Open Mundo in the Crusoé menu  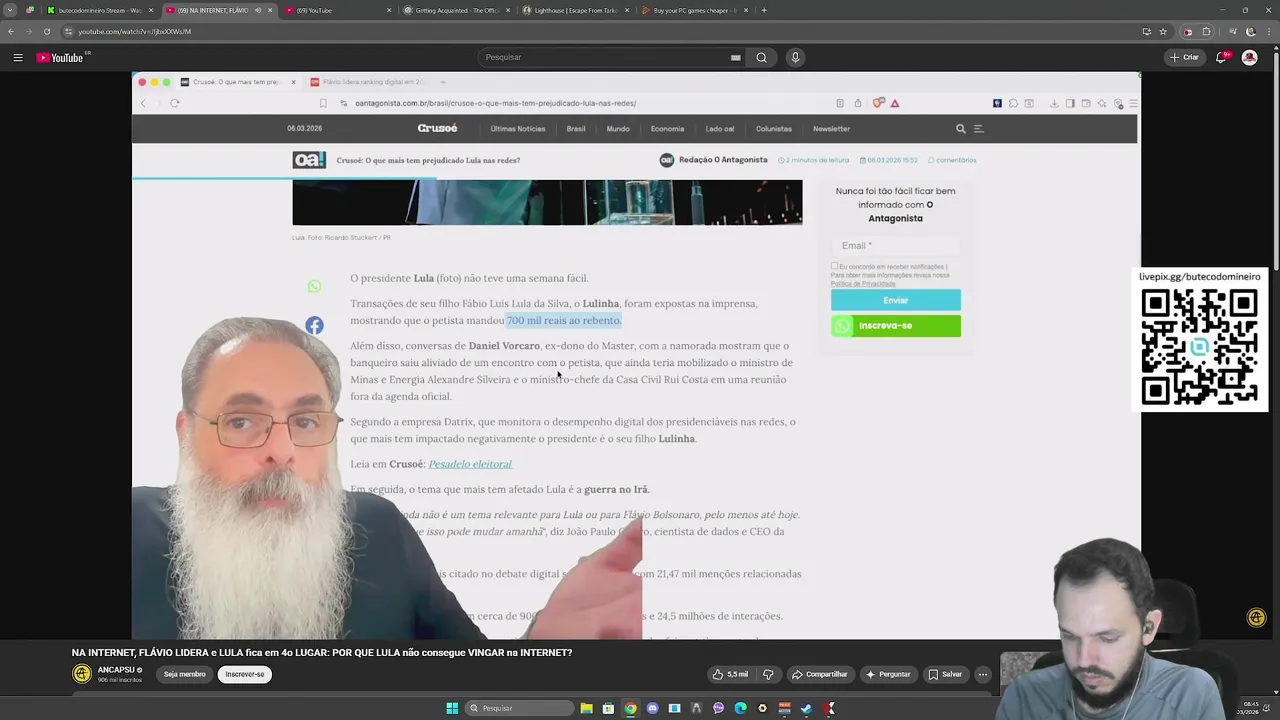[x=618, y=129]
